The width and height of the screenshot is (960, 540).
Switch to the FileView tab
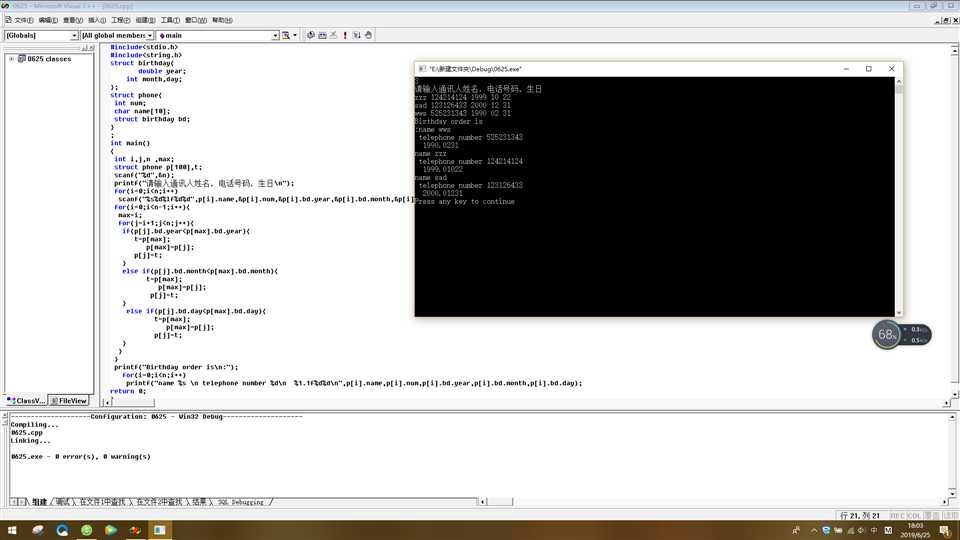click(x=69, y=401)
